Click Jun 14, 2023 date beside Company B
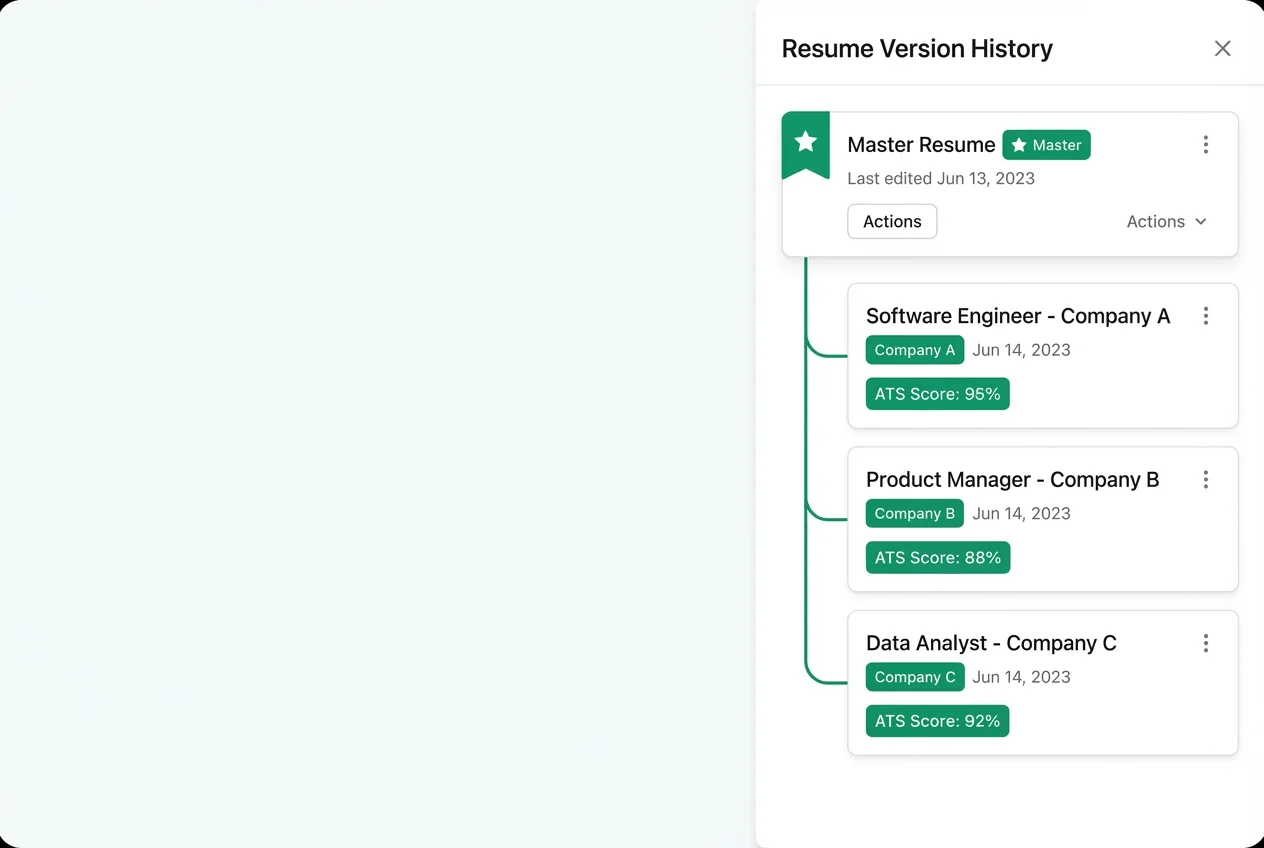 click(x=1021, y=514)
